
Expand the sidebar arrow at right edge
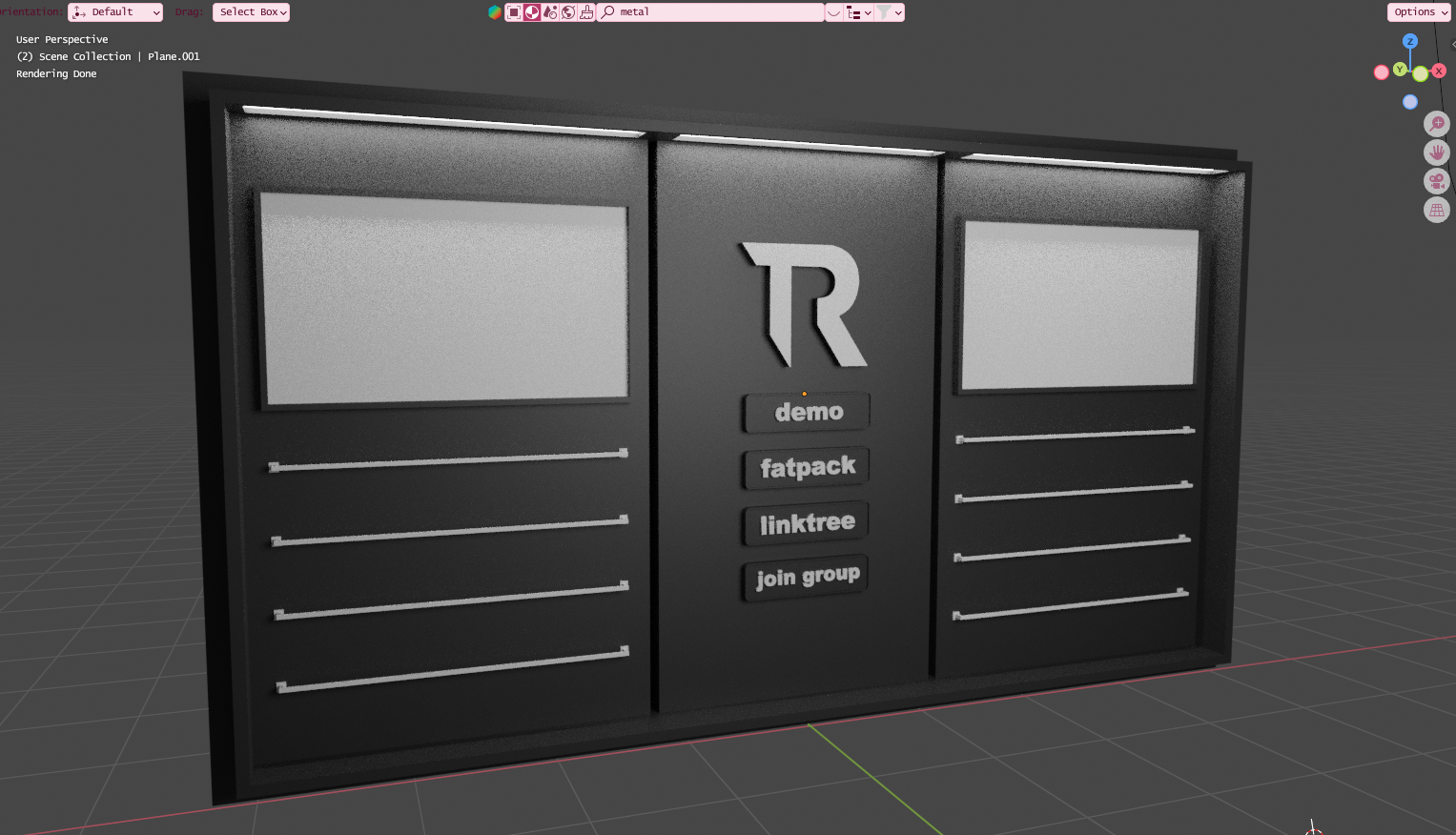click(x=1452, y=44)
